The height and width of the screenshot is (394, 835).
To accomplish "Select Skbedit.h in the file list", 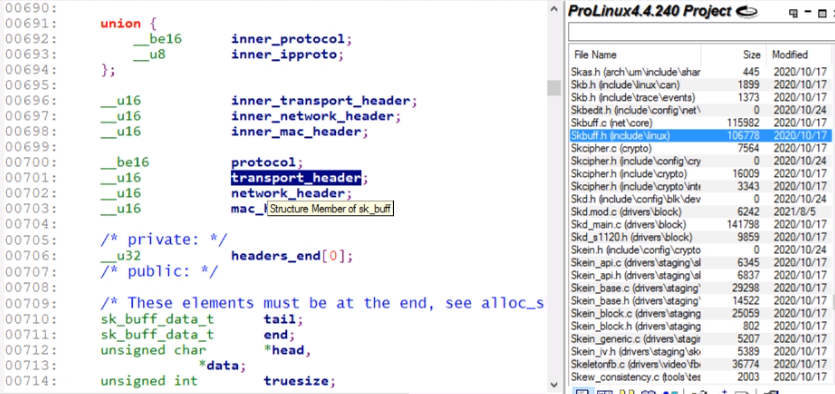I will [700, 110].
